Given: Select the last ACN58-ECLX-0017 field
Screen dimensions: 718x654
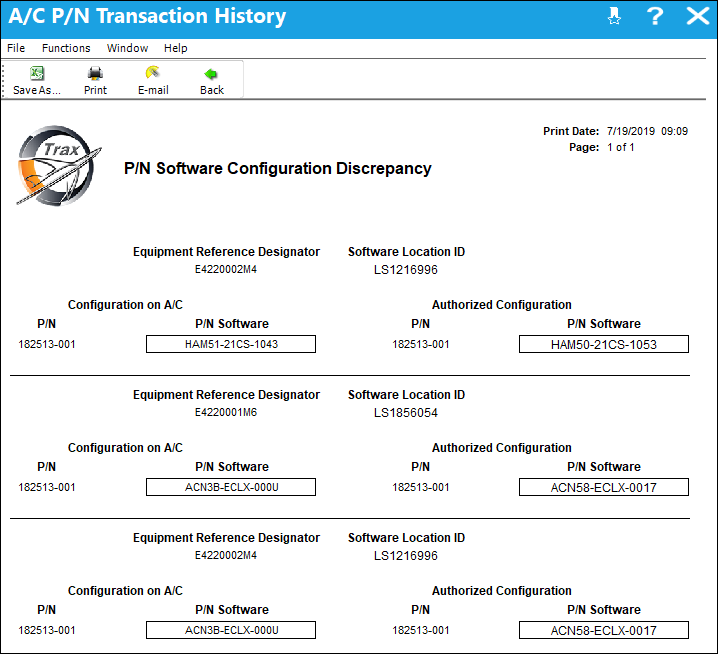Looking at the screenshot, I should click(604, 630).
